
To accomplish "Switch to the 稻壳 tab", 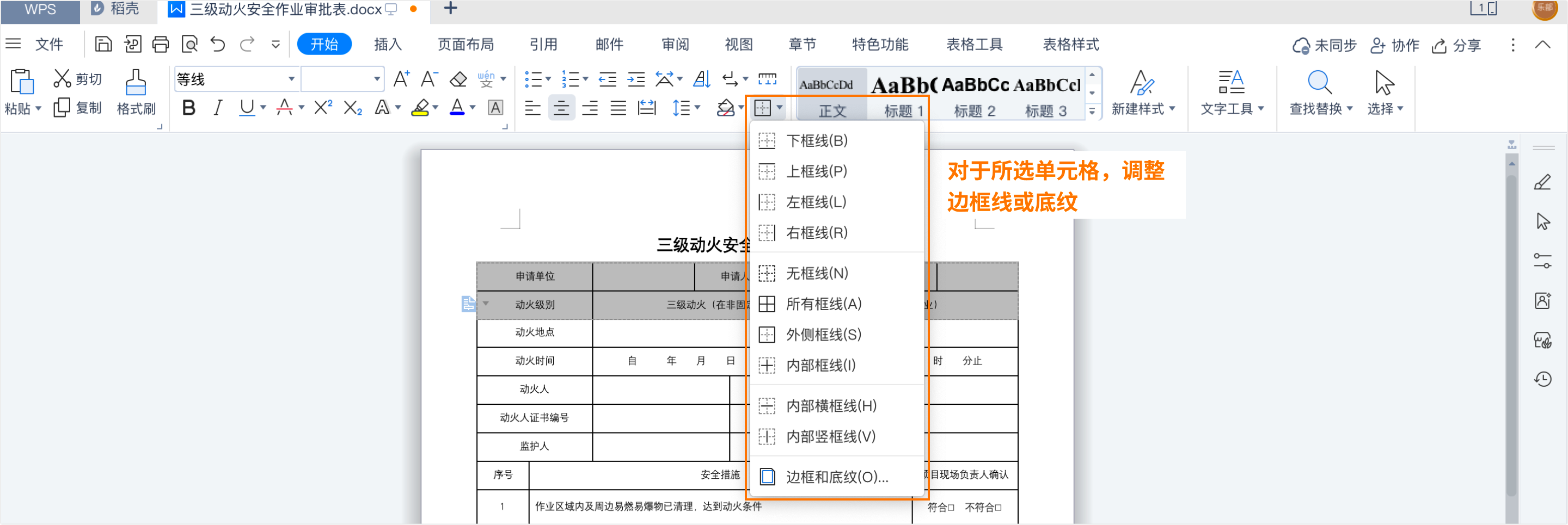I will (x=115, y=9).
